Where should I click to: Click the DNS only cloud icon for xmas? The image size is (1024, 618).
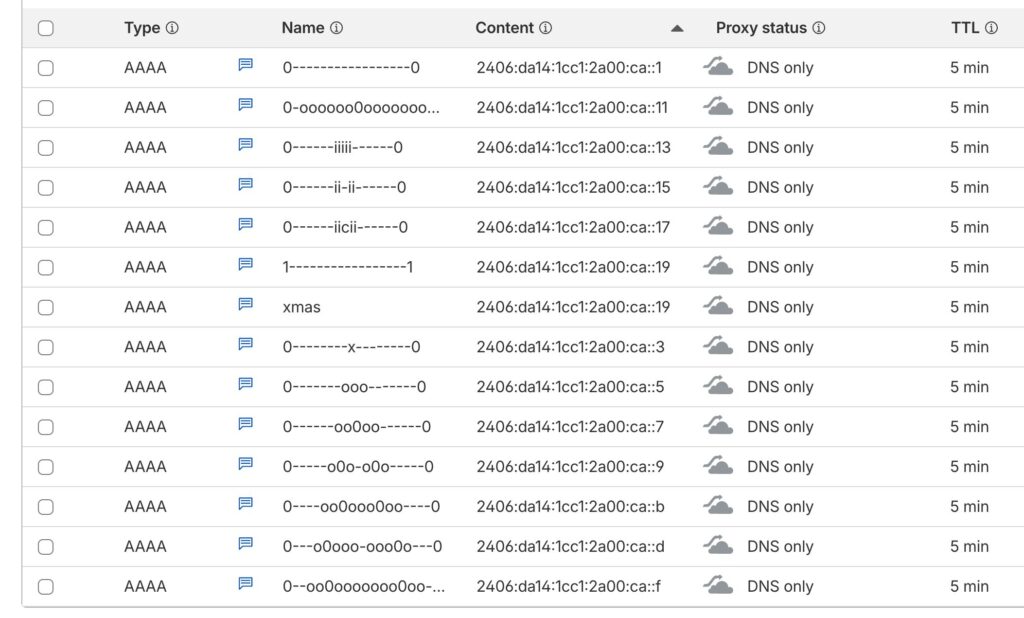coord(718,306)
